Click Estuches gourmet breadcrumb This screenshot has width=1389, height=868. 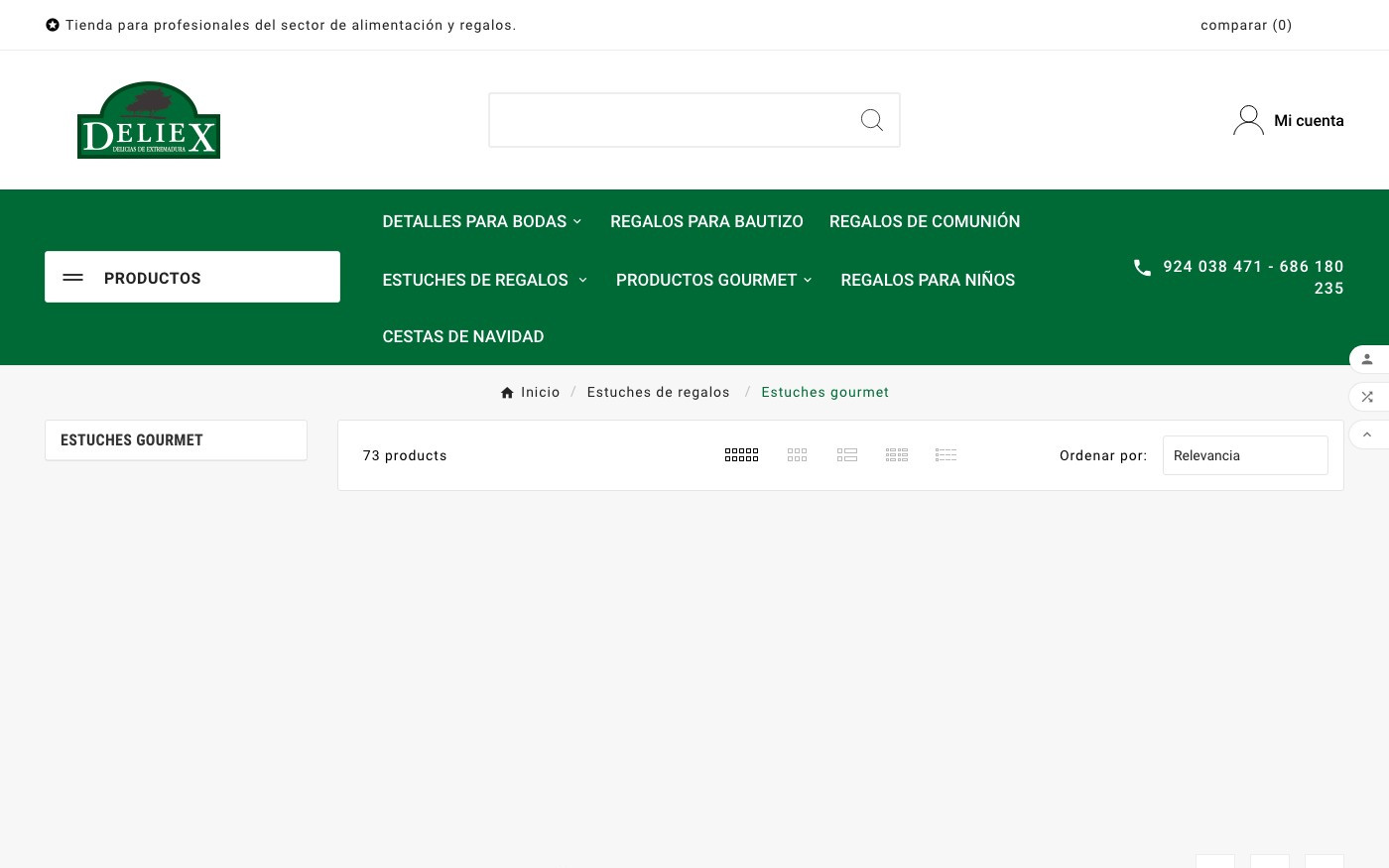pos(824,393)
